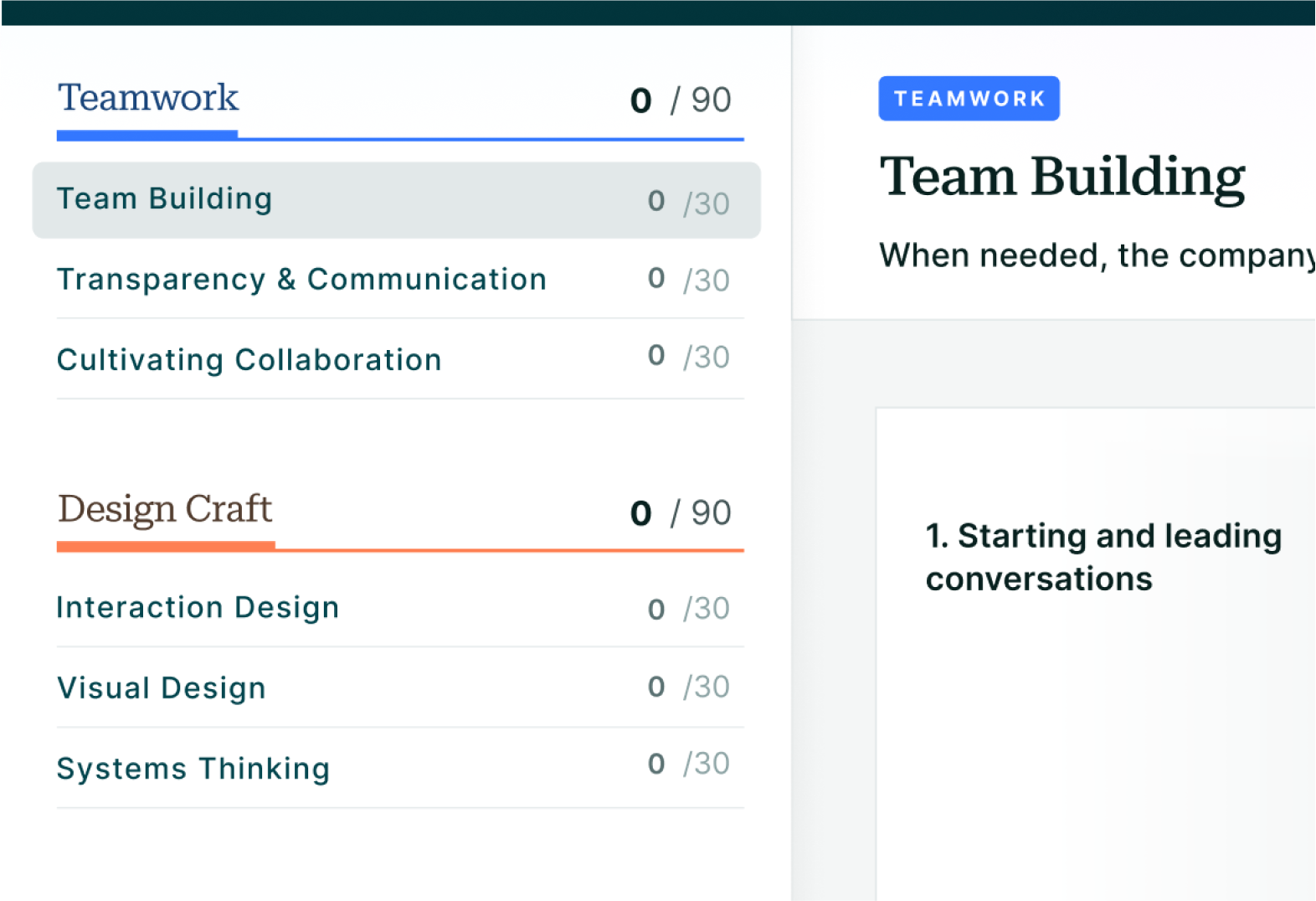Click the large Team Building page title
This screenshot has height=901, width=1316.
click(x=1062, y=178)
